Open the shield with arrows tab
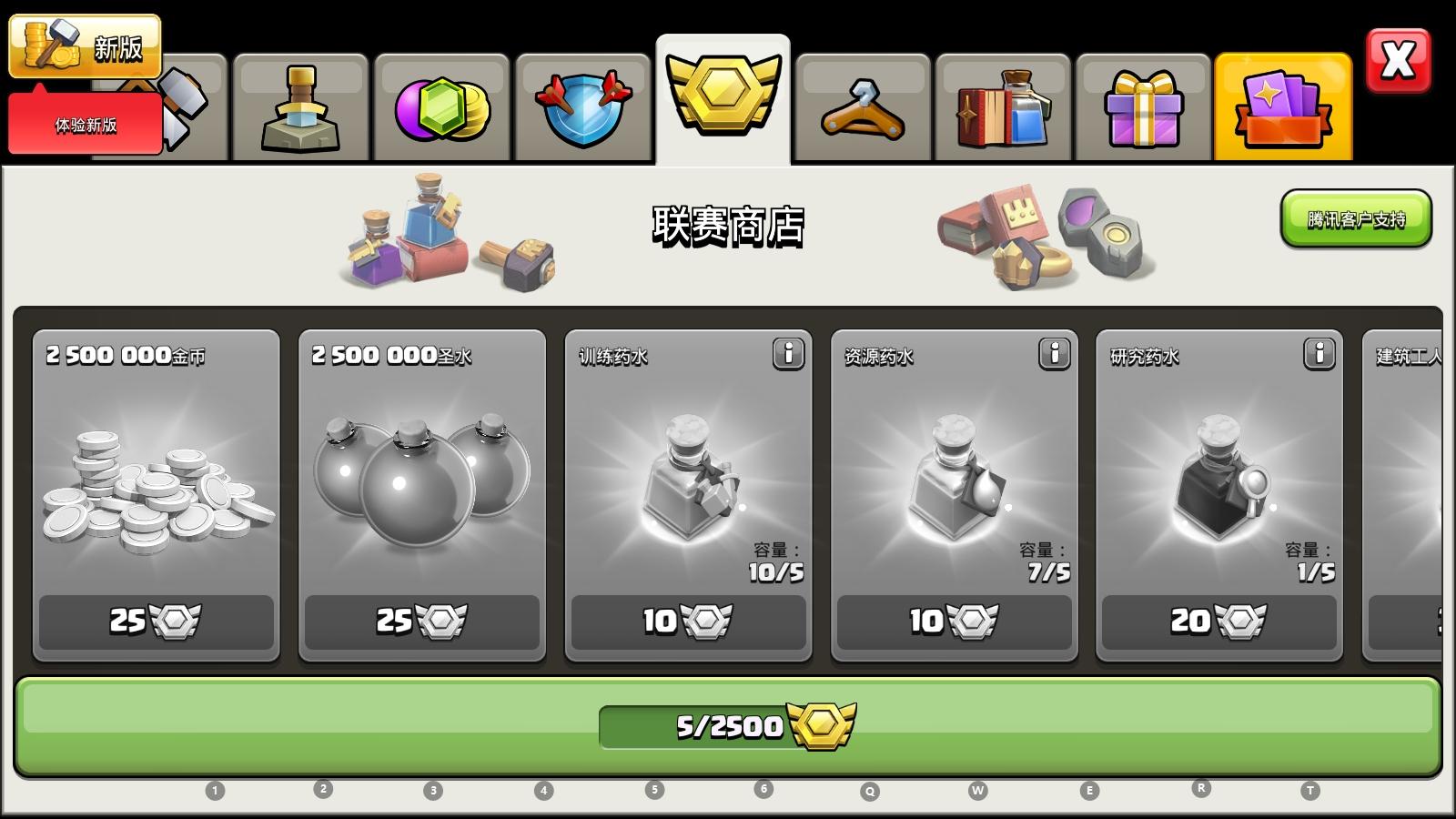This screenshot has height=819, width=1456. [x=583, y=108]
